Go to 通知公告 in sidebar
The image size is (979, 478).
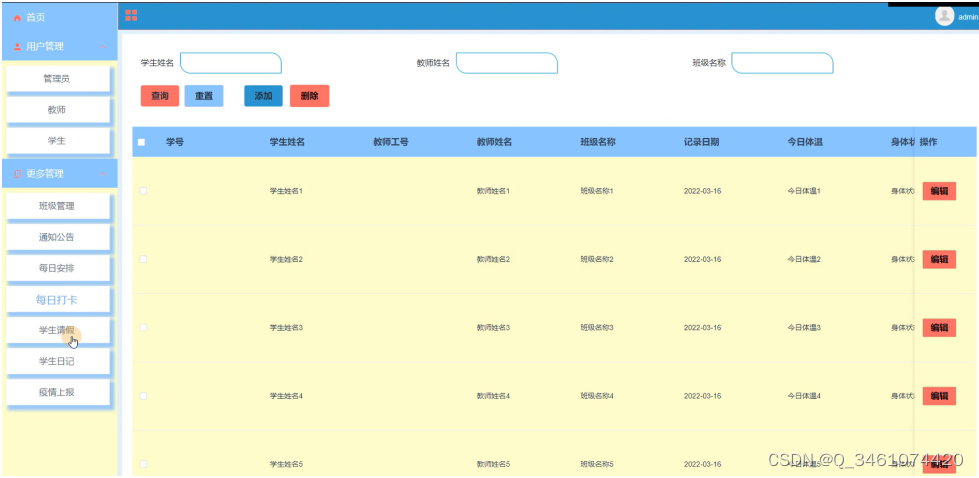coord(57,238)
